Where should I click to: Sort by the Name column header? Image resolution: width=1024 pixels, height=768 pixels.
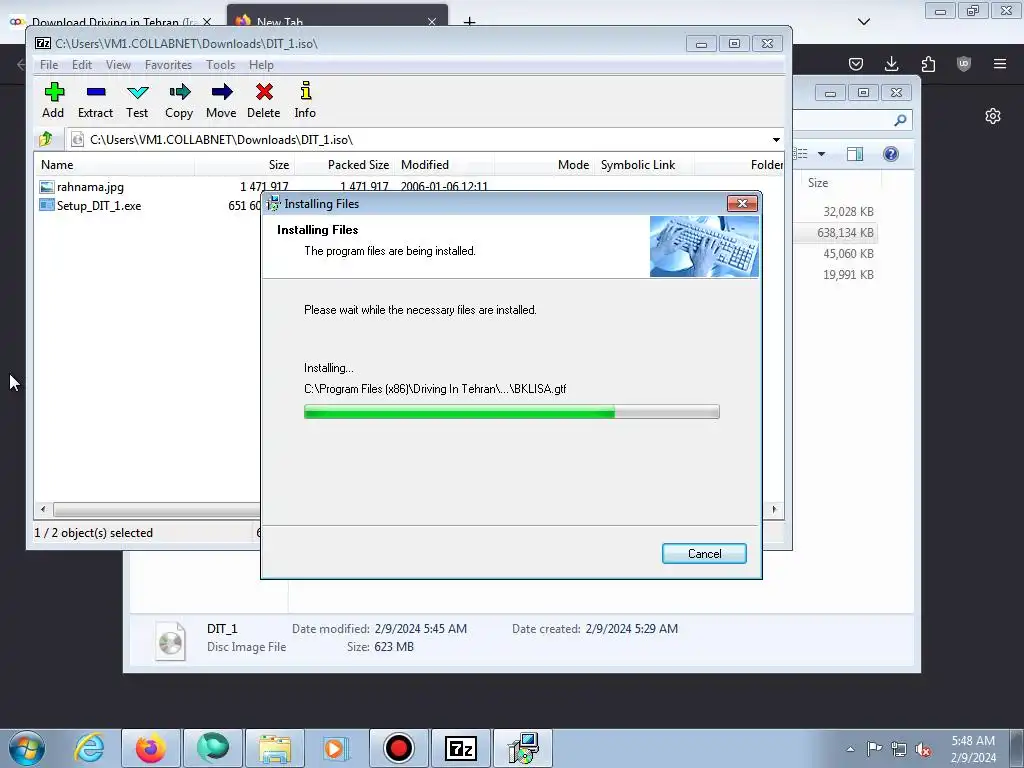115,165
